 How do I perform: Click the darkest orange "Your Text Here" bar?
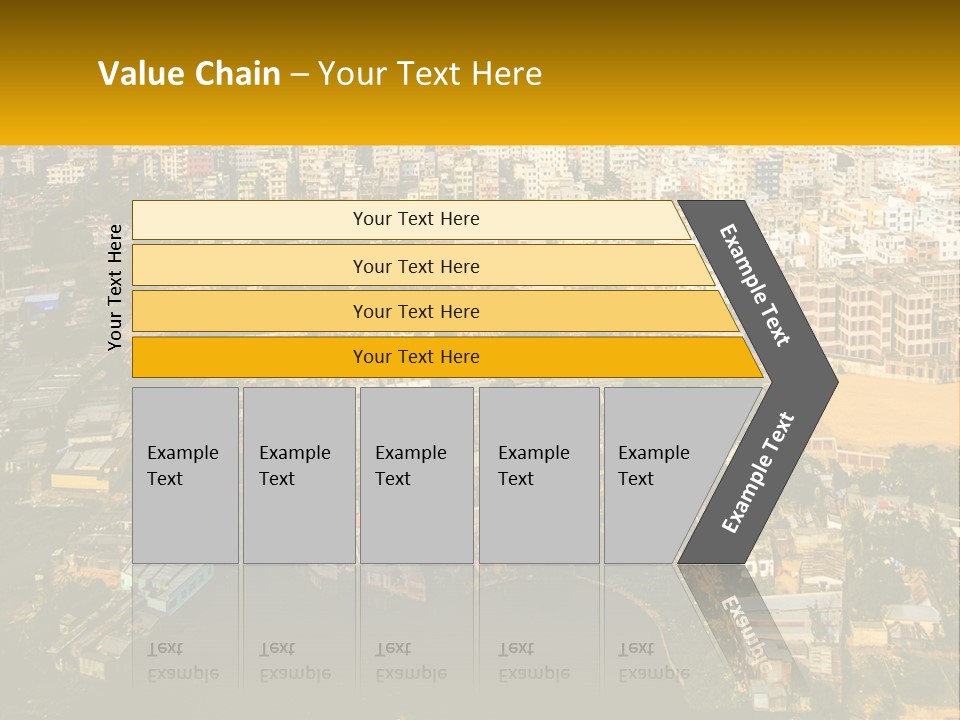[x=416, y=357]
